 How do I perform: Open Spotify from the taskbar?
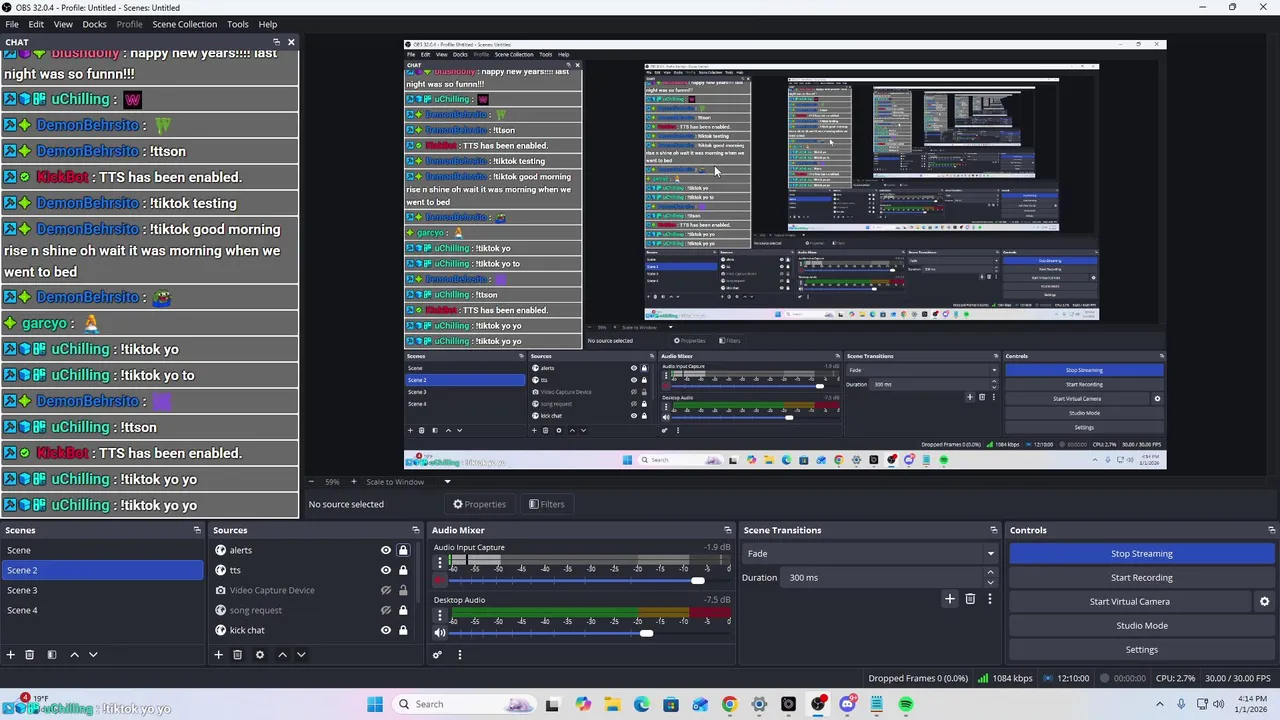[x=906, y=704]
